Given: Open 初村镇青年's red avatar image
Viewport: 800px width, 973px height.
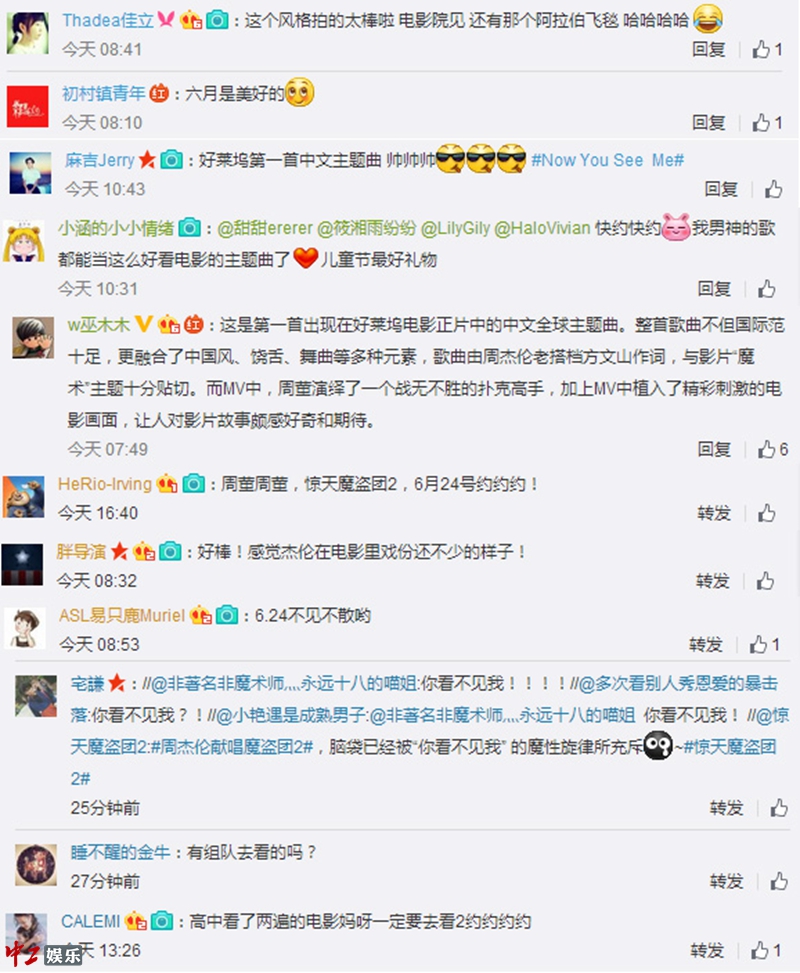Looking at the screenshot, I should (28, 107).
